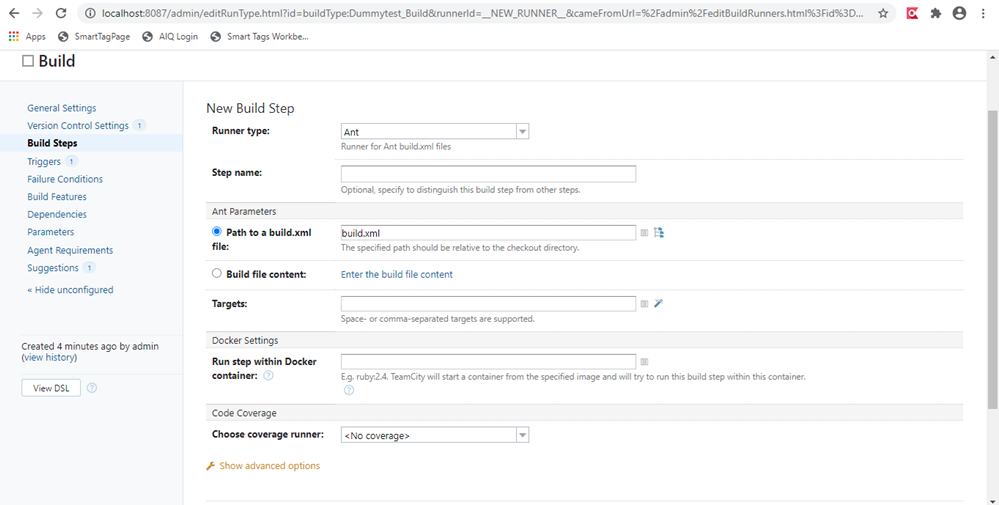Open the Enter the build file content link
Image resolution: width=999 pixels, height=505 pixels.
[396, 274]
